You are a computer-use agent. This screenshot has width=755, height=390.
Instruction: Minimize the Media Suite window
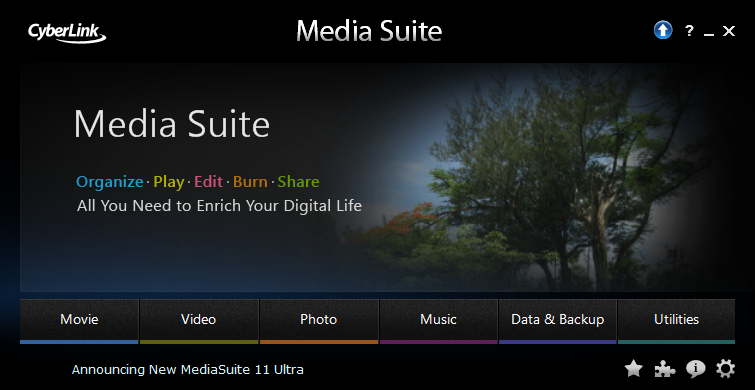[708, 34]
